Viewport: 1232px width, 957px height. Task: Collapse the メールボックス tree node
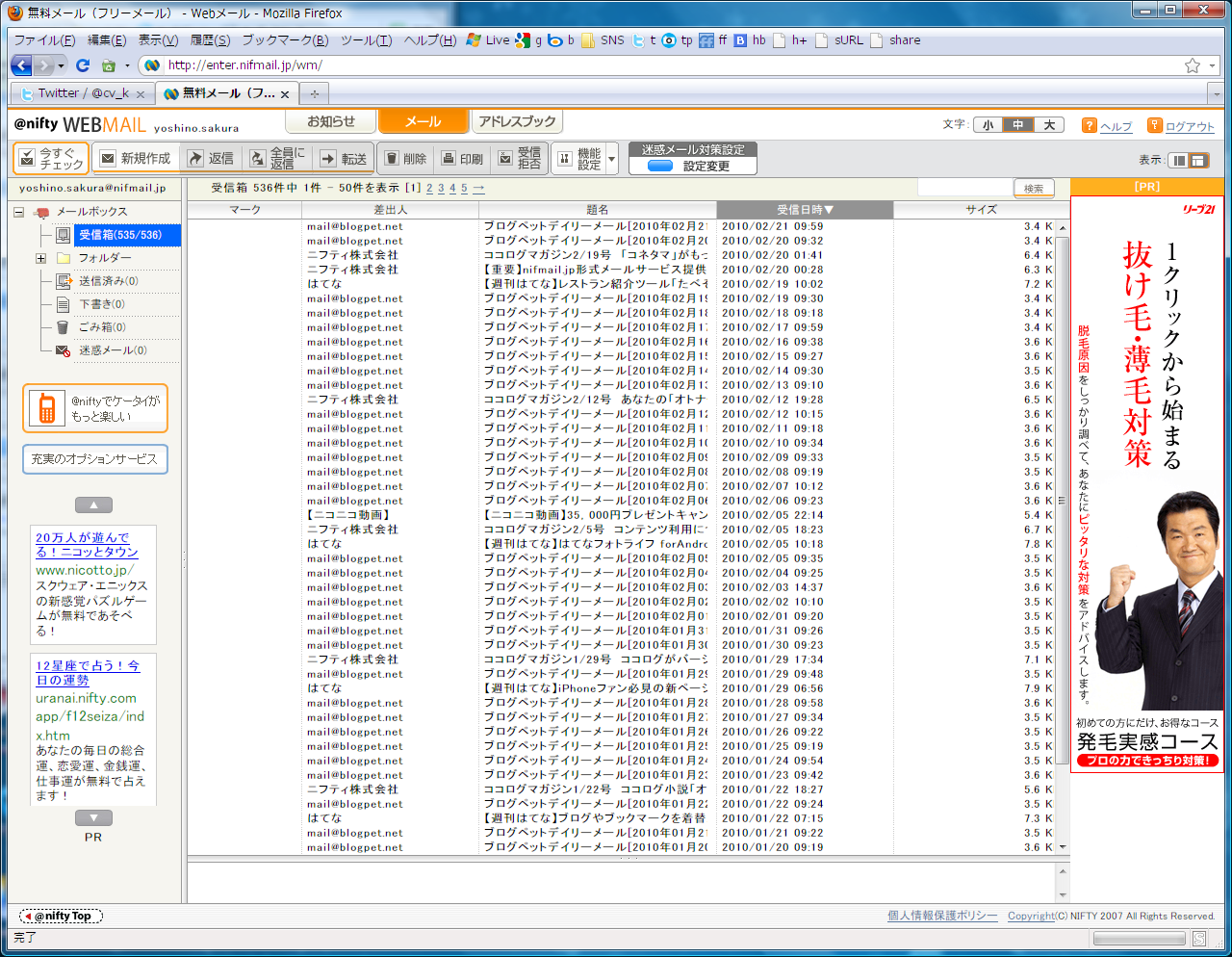(18, 212)
